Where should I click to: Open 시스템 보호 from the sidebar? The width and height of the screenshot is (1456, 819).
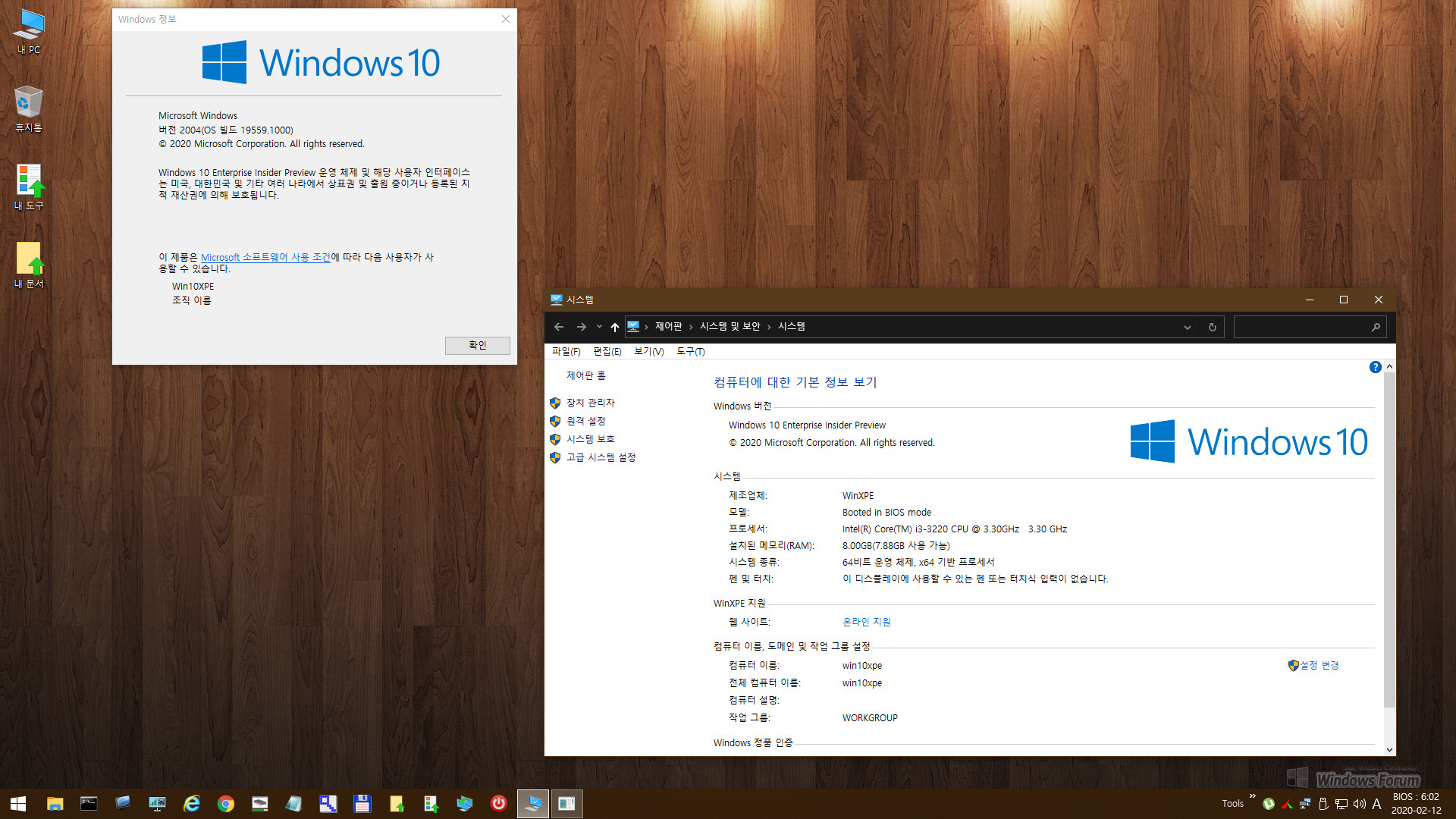coord(590,440)
